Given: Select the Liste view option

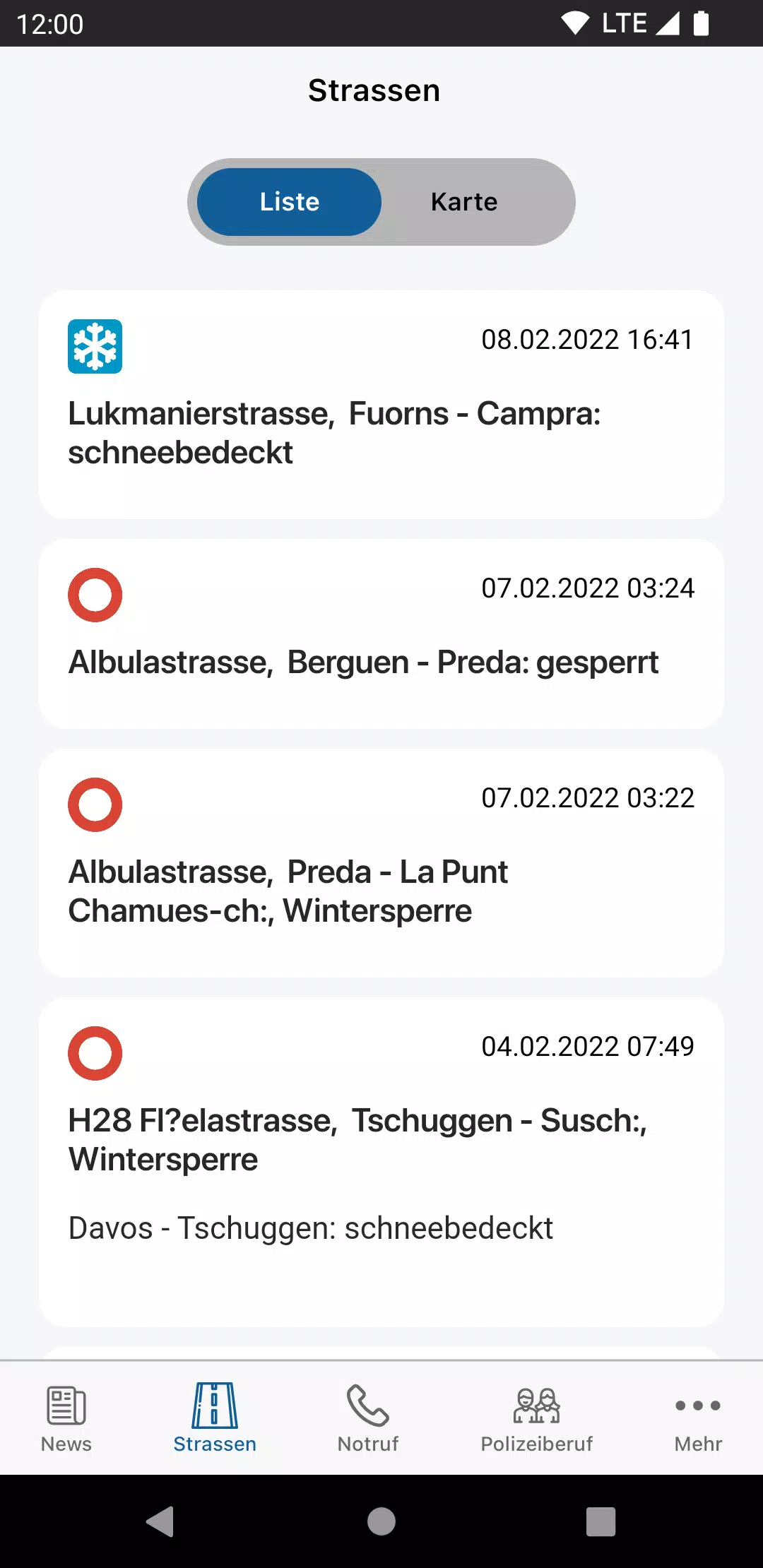Looking at the screenshot, I should [290, 202].
